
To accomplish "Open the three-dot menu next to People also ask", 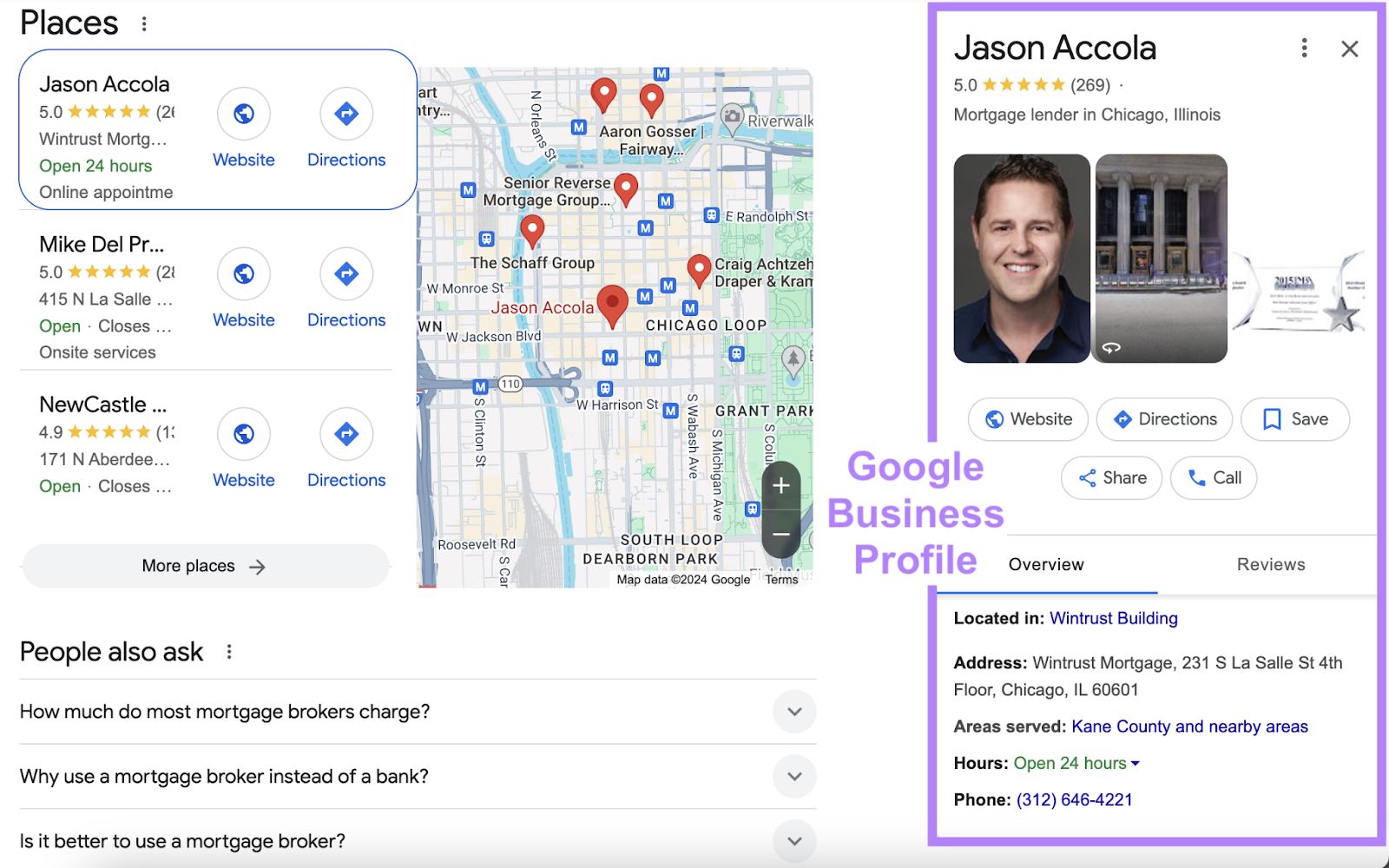I will [x=229, y=651].
